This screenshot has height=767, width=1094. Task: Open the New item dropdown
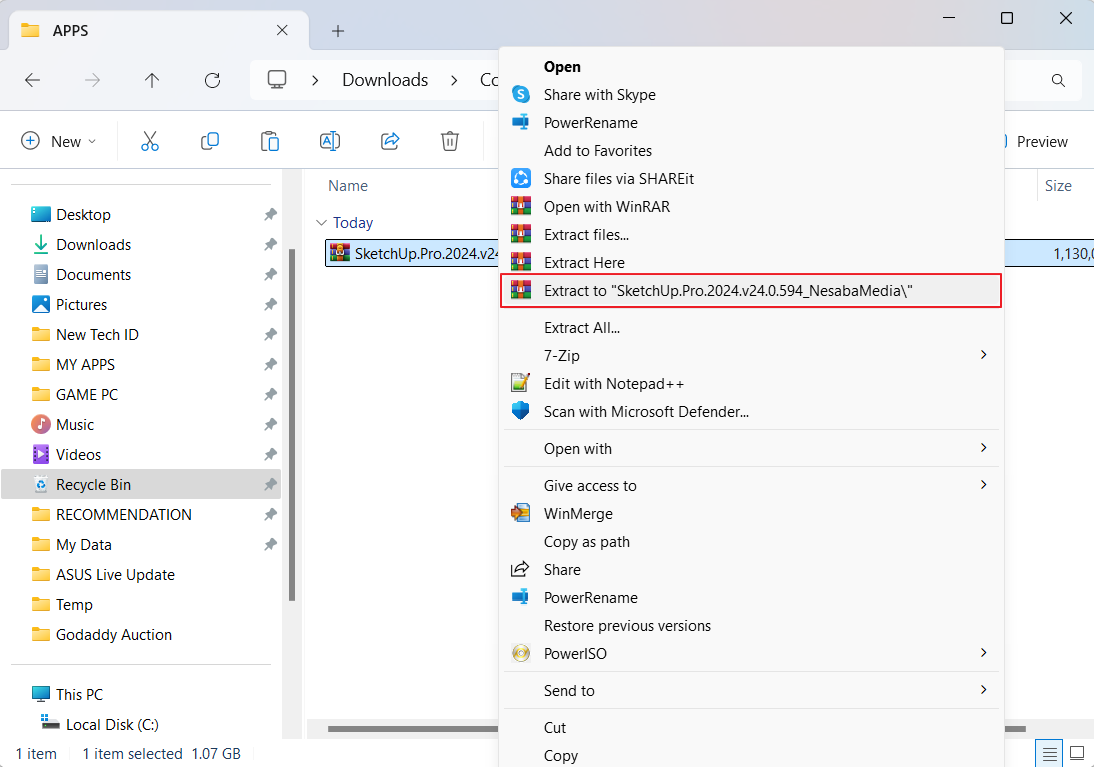59,141
